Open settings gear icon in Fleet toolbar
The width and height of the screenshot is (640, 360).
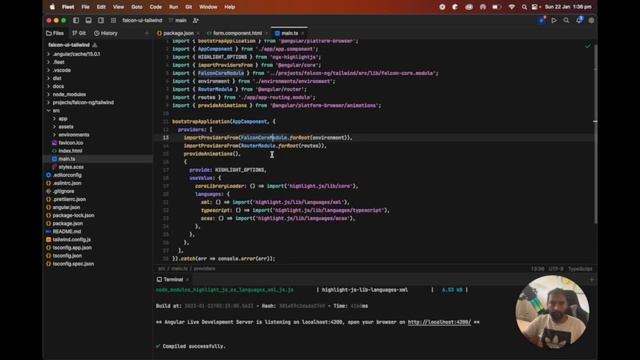[x=591, y=20]
